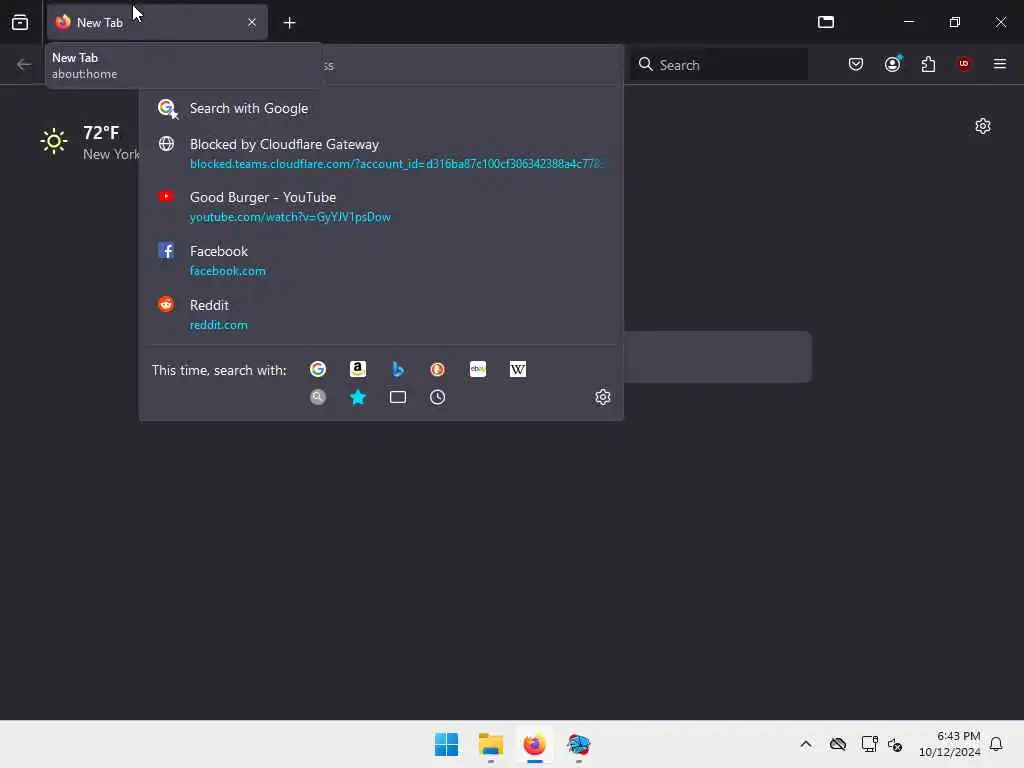Click the cloud sync-off tray icon
Image resolution: width=1024 pixels, height=768 pixels.
(x=838, y=744)
